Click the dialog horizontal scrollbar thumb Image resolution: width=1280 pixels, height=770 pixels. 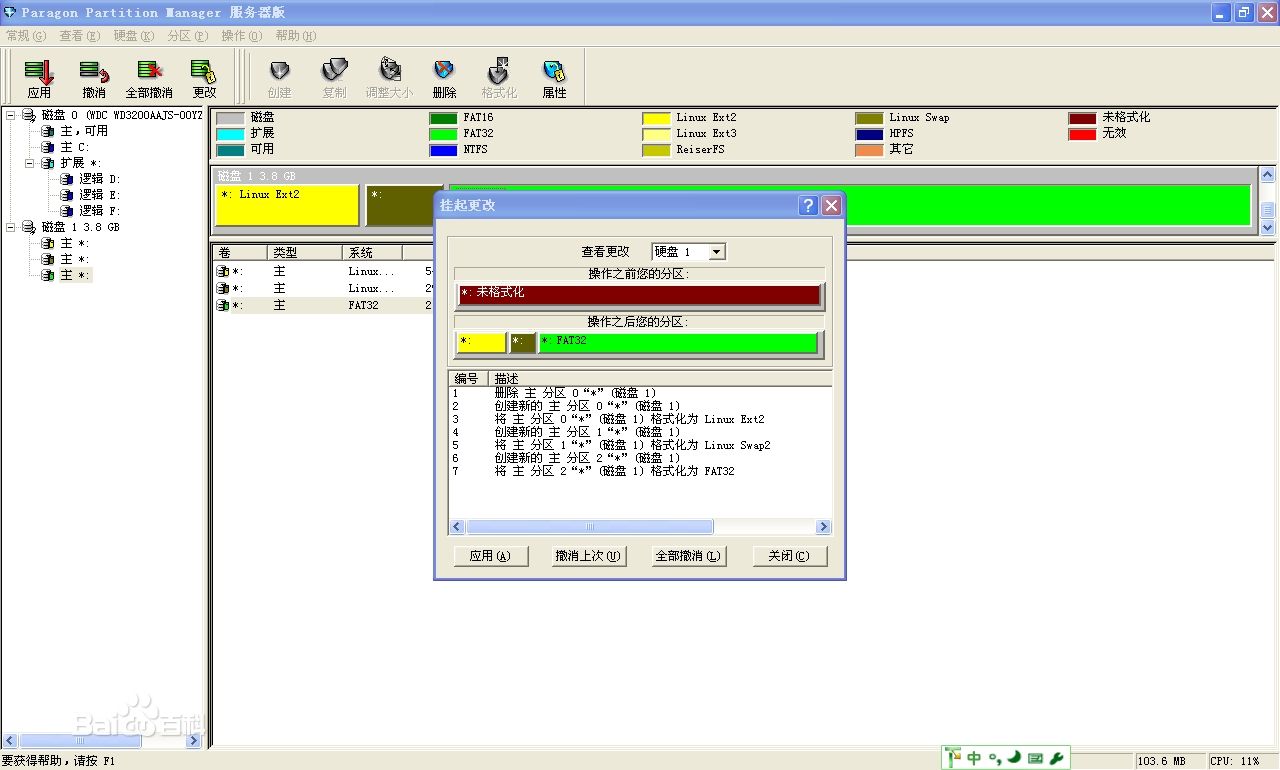tap(590, 527)
